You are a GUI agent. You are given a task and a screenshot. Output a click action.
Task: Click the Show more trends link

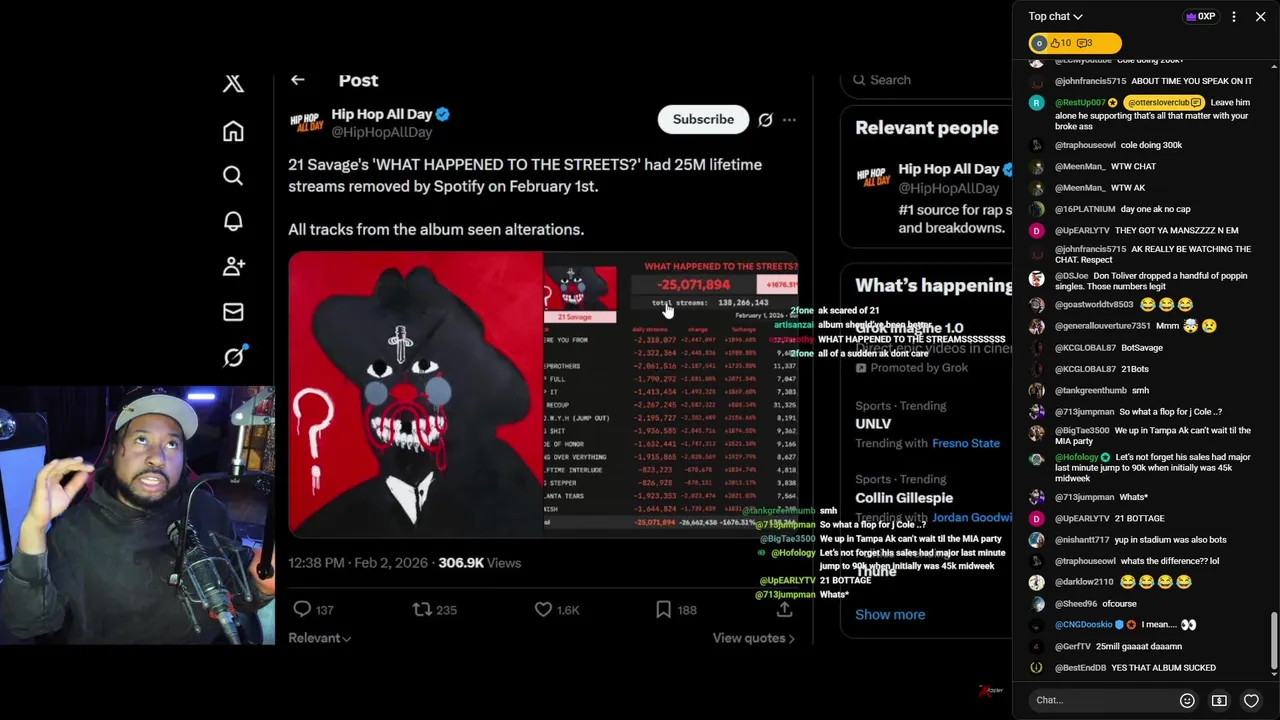[890, 614]
